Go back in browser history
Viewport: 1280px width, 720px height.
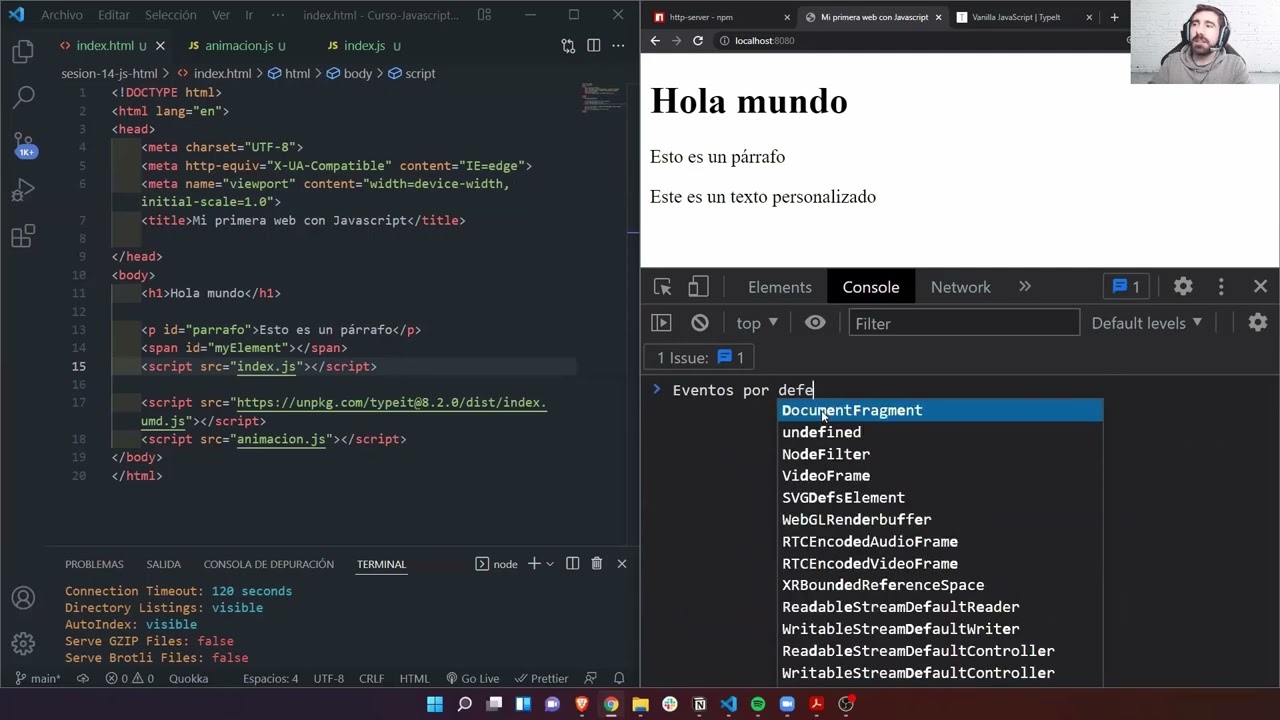[x=655, y=41]
